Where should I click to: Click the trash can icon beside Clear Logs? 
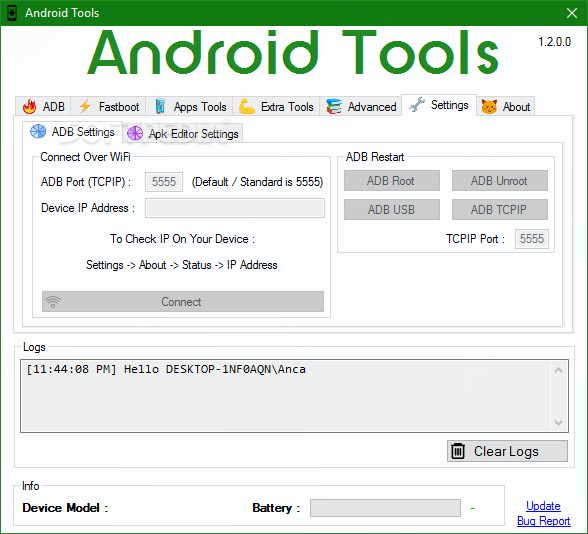pos(458,451)
